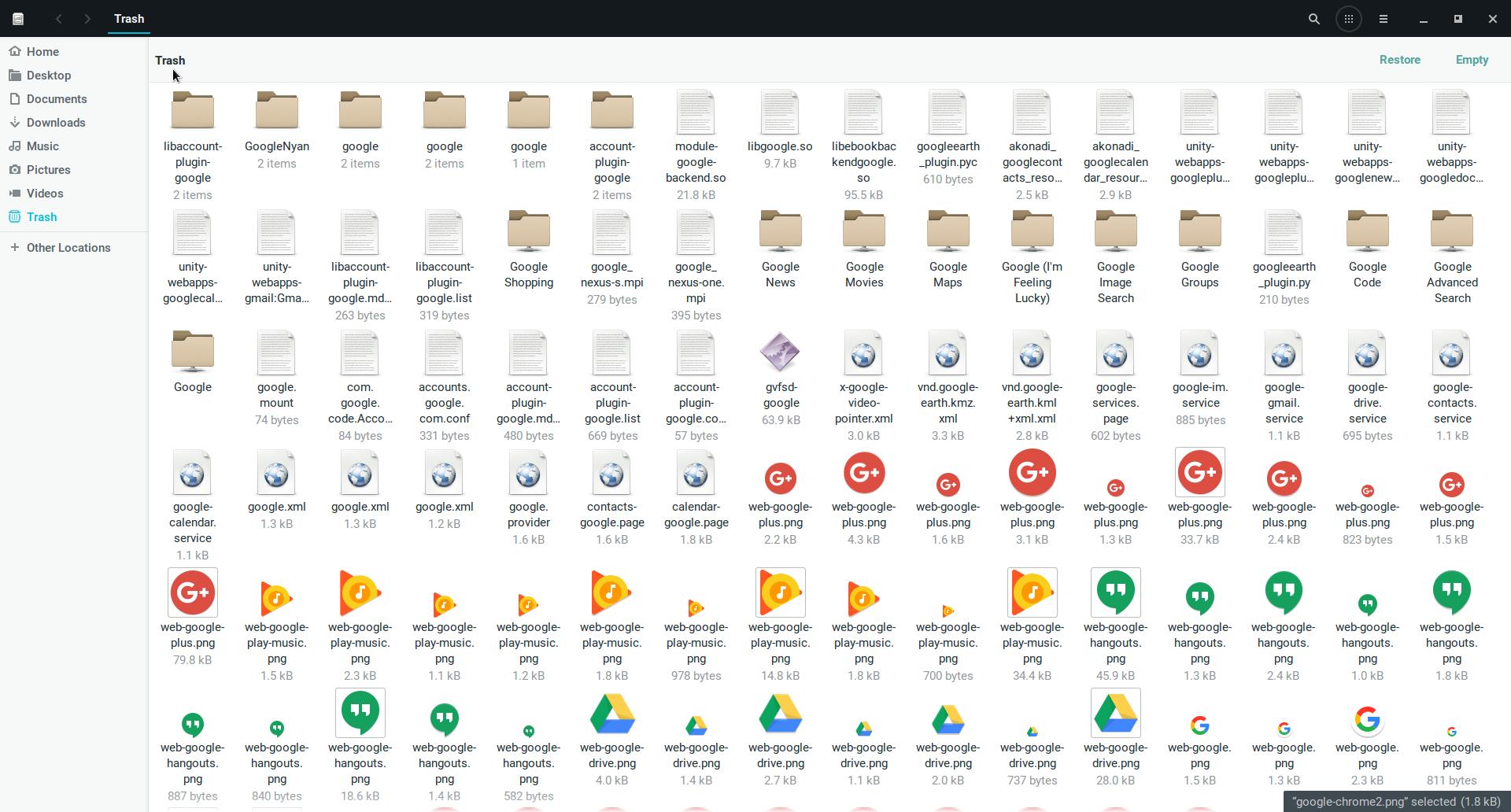Screen dimensions: 1511x812
Task: Select the libgoogle.so file icon
Action: click(x=780, y=111)
